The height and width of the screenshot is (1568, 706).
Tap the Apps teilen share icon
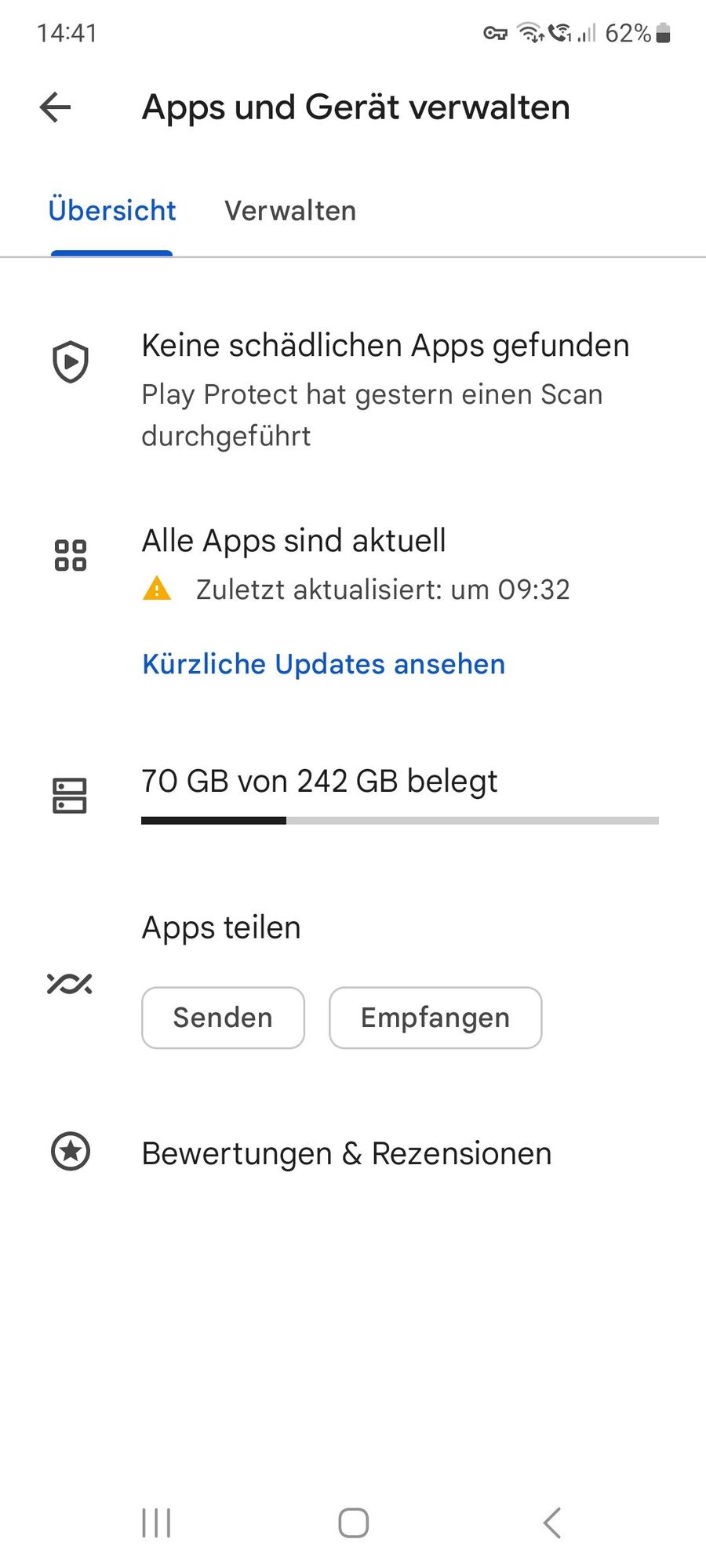pyautogui.click(x=70, y=983)
